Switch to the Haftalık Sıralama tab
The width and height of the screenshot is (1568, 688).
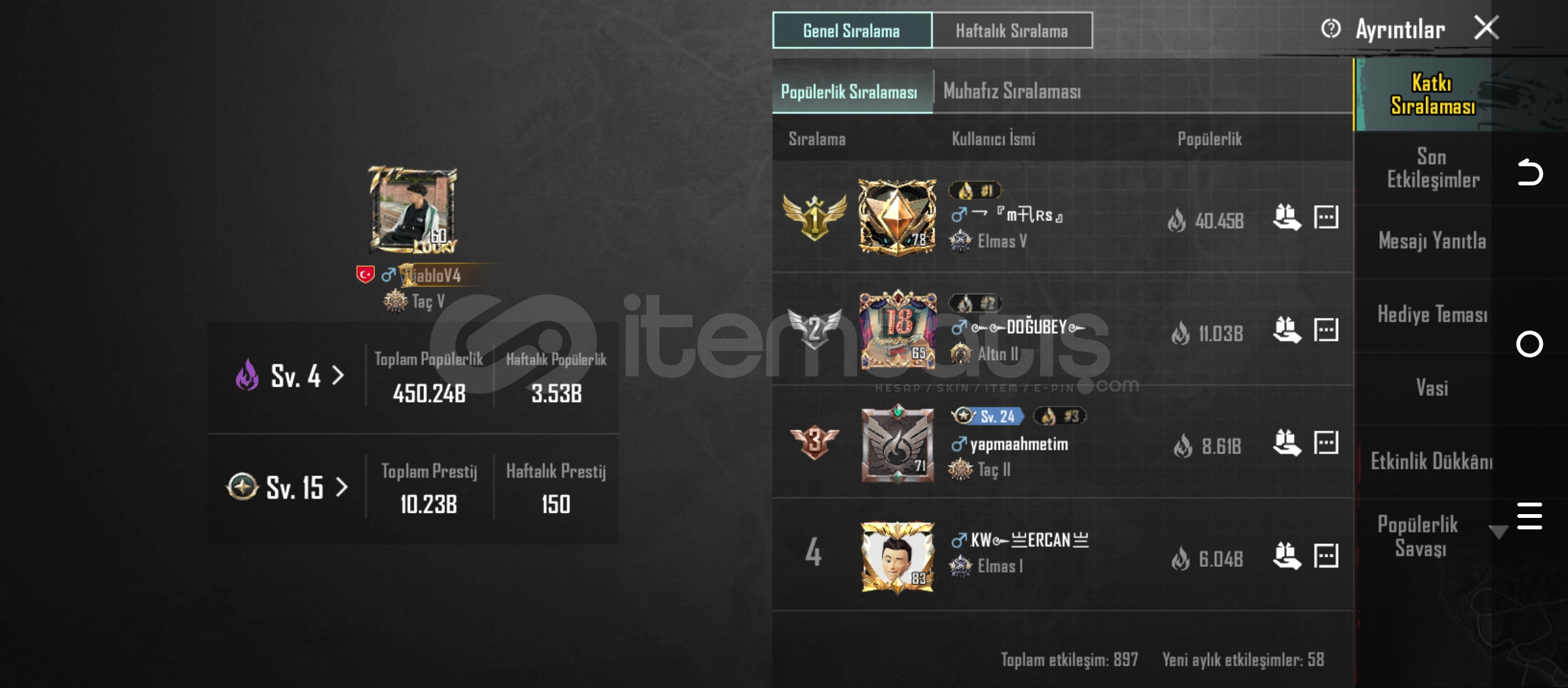pyautogui.click(x=1012, y=31)
